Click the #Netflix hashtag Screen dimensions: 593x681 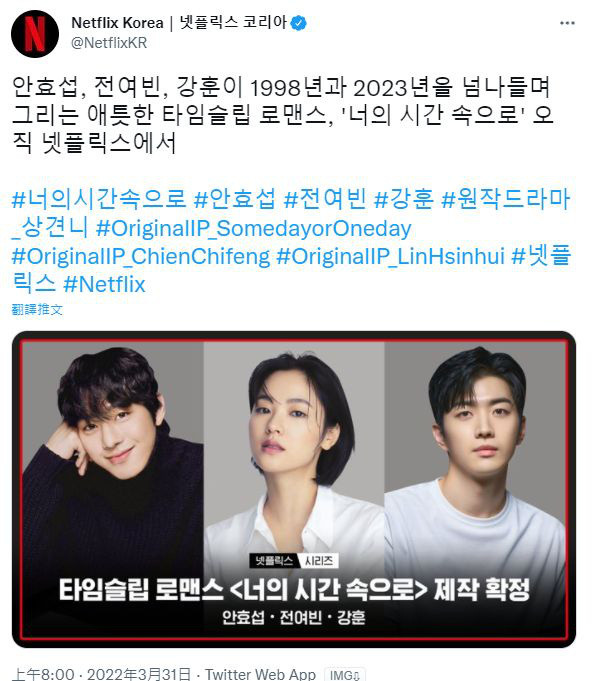coord(104,285)
